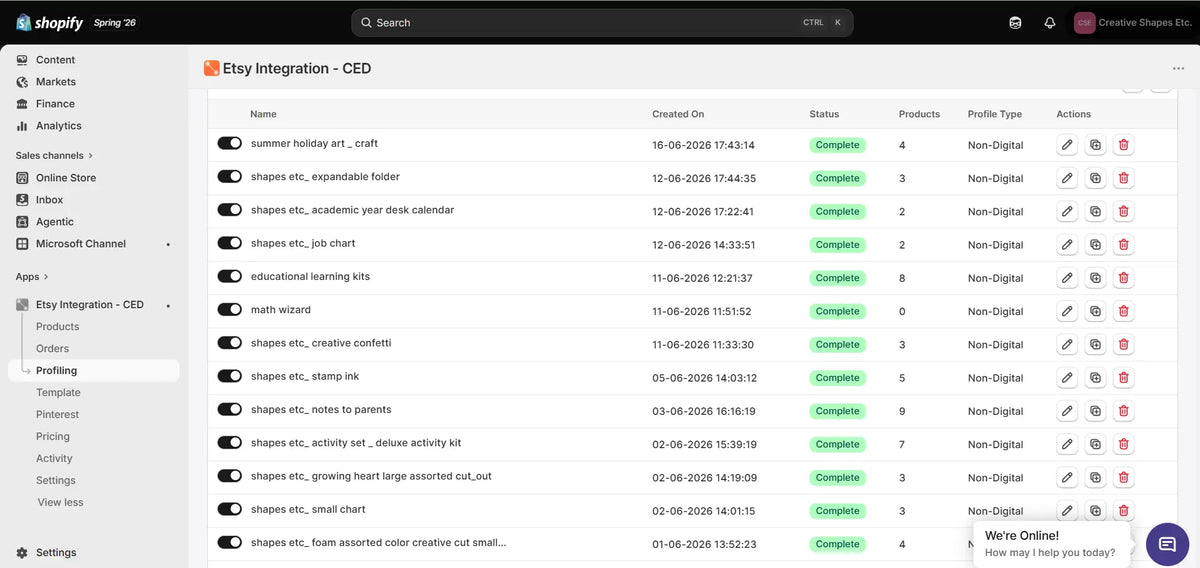The image size is (1200, 568).
Task: Duplicate the notes to parents profile
Action: (1095, 411)
